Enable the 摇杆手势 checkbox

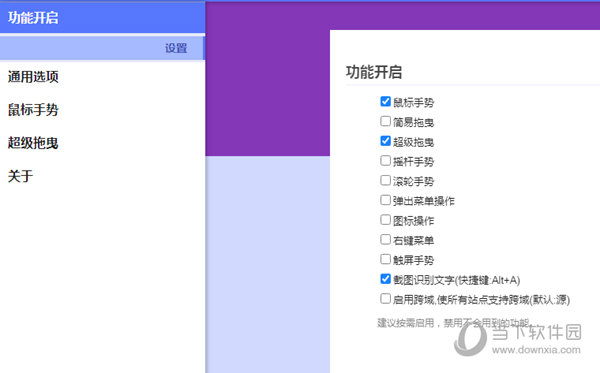pyautogui.click(x=385, y=161)
